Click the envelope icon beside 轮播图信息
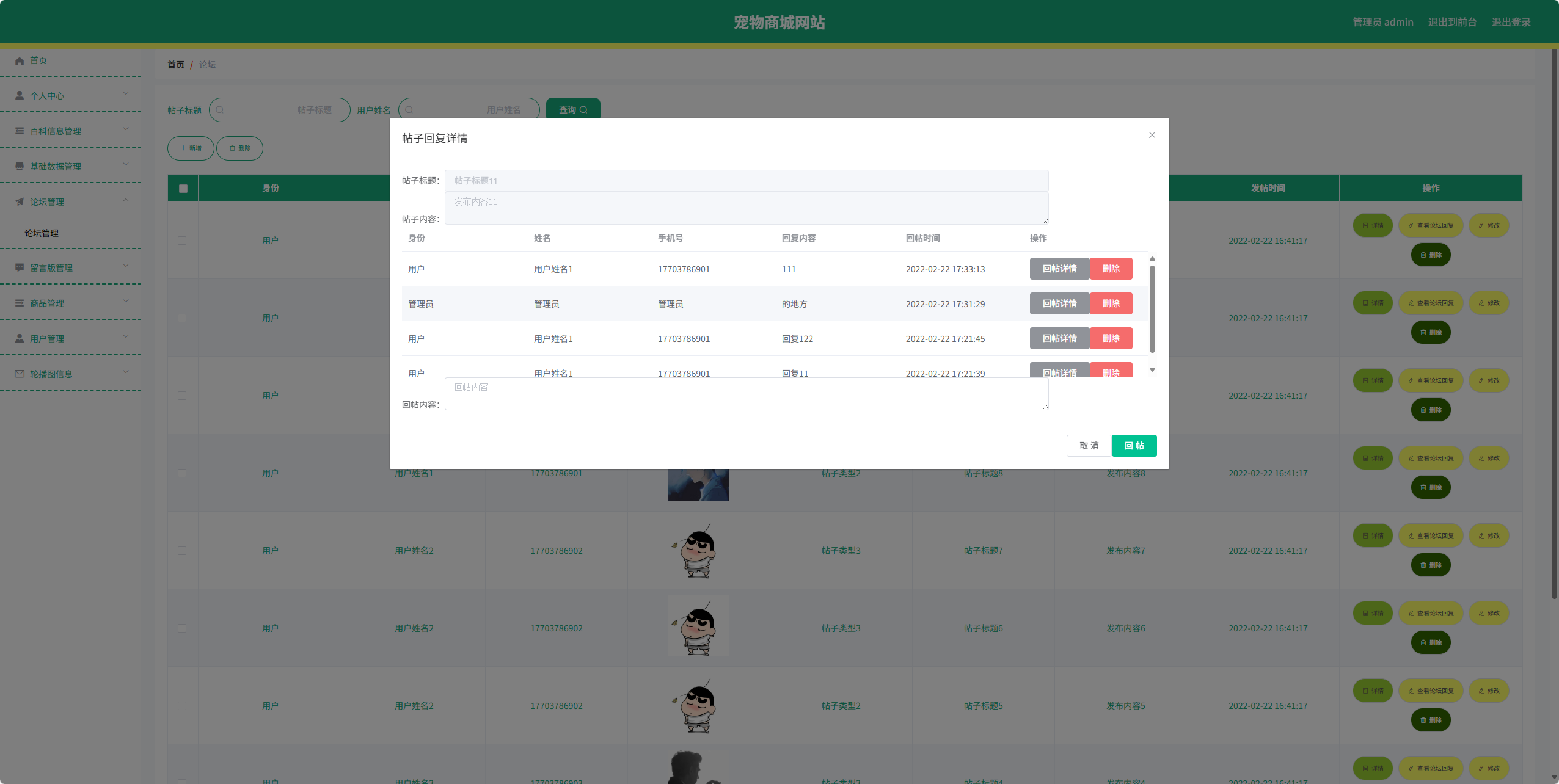Image resolution: width=1559 pixels, height=784 pixels. (x=20, y=374)
